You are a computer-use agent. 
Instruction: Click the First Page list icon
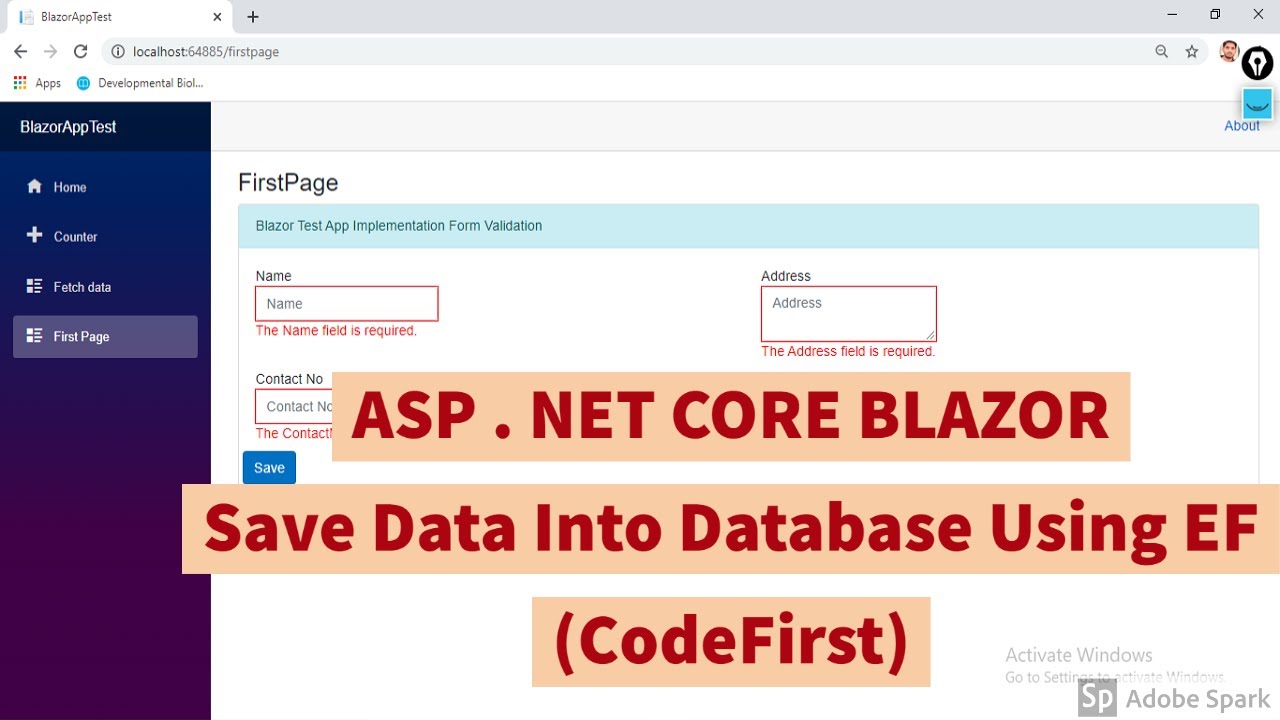pyautogui.click(x=35, y=336)
